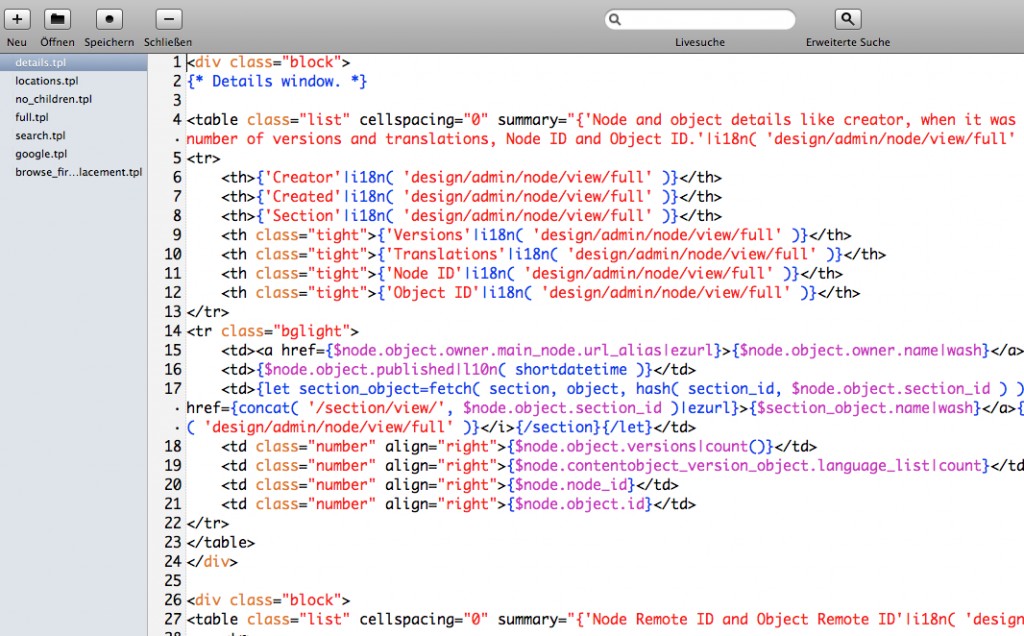The width and height of the screenshot is (1024, 636).
Task: Open the browse_fir...lacement.tpl file
Action: tap(78, 172)
